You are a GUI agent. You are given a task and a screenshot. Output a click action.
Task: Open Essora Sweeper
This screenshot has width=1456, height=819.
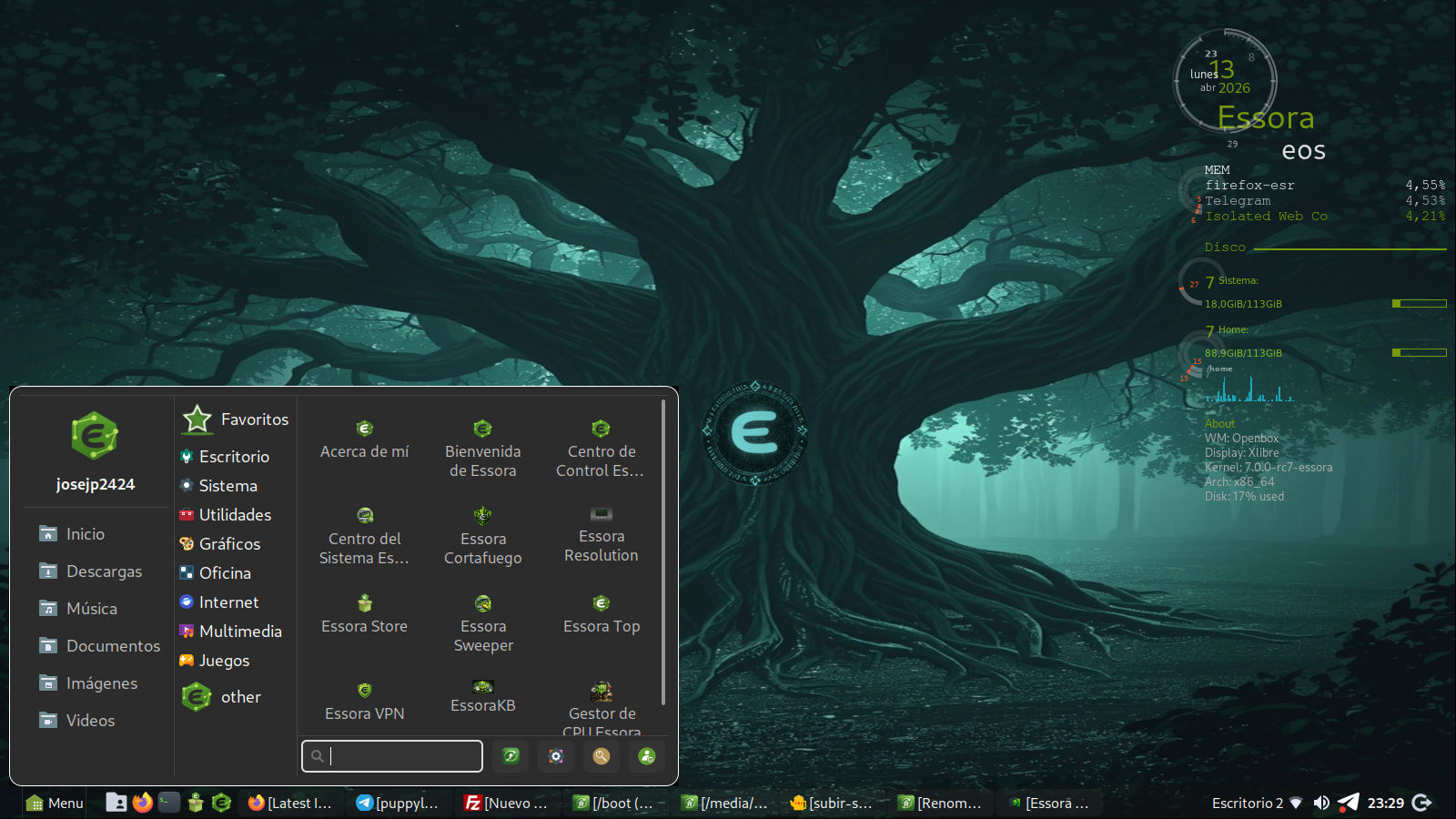point(482,624)
